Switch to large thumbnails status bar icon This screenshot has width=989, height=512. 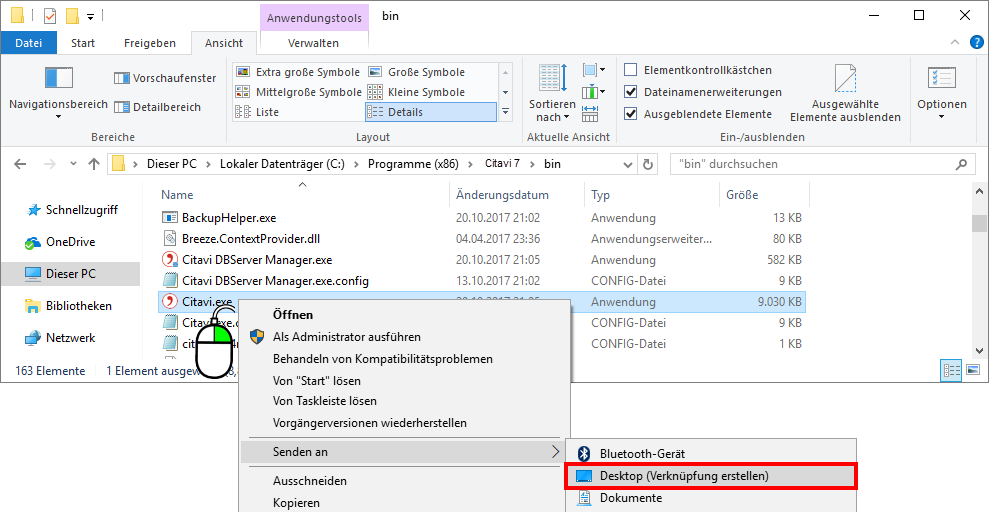click(x=973, y=371)
